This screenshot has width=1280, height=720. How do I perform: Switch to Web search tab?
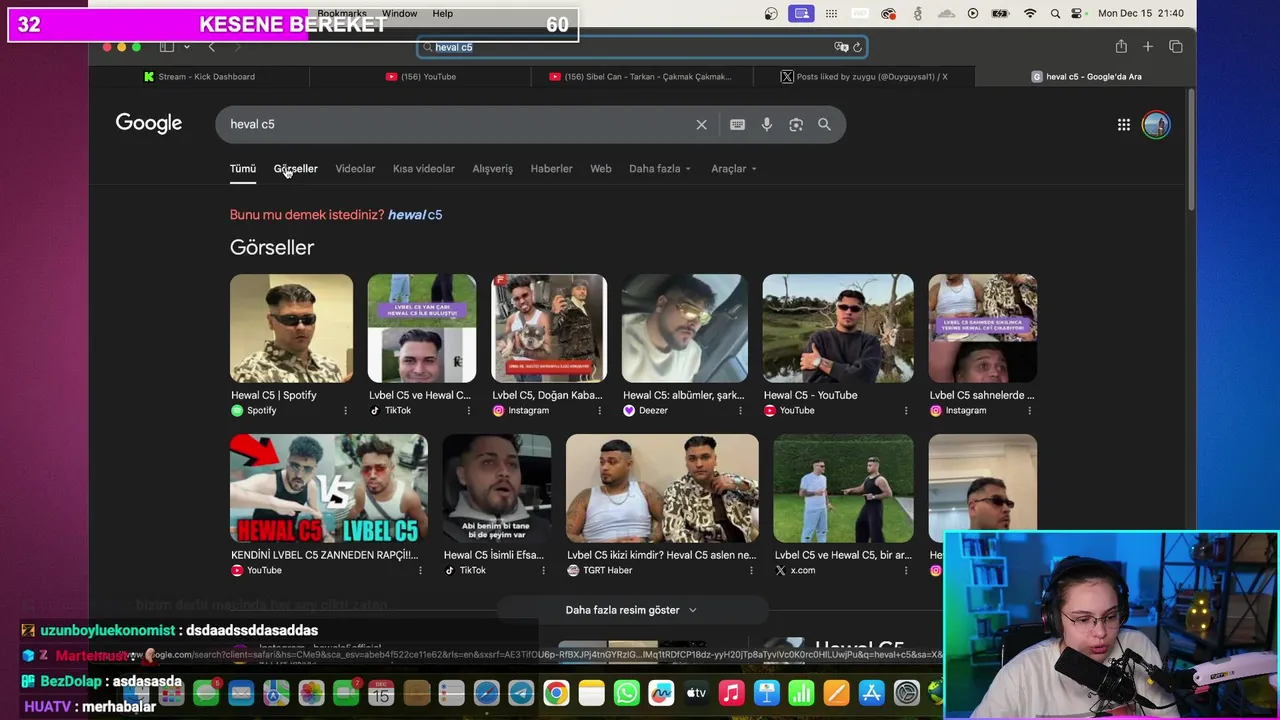[601, 169]
